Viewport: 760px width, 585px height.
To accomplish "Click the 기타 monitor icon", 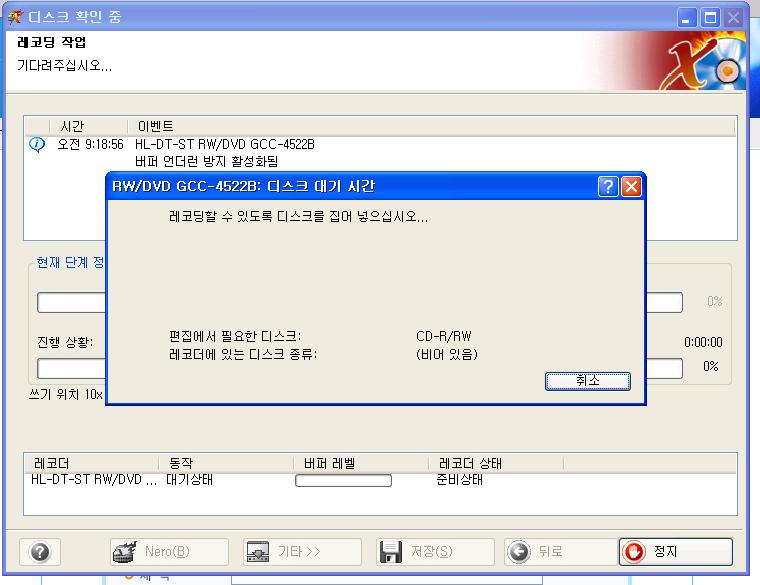I will tap(258, 552).
